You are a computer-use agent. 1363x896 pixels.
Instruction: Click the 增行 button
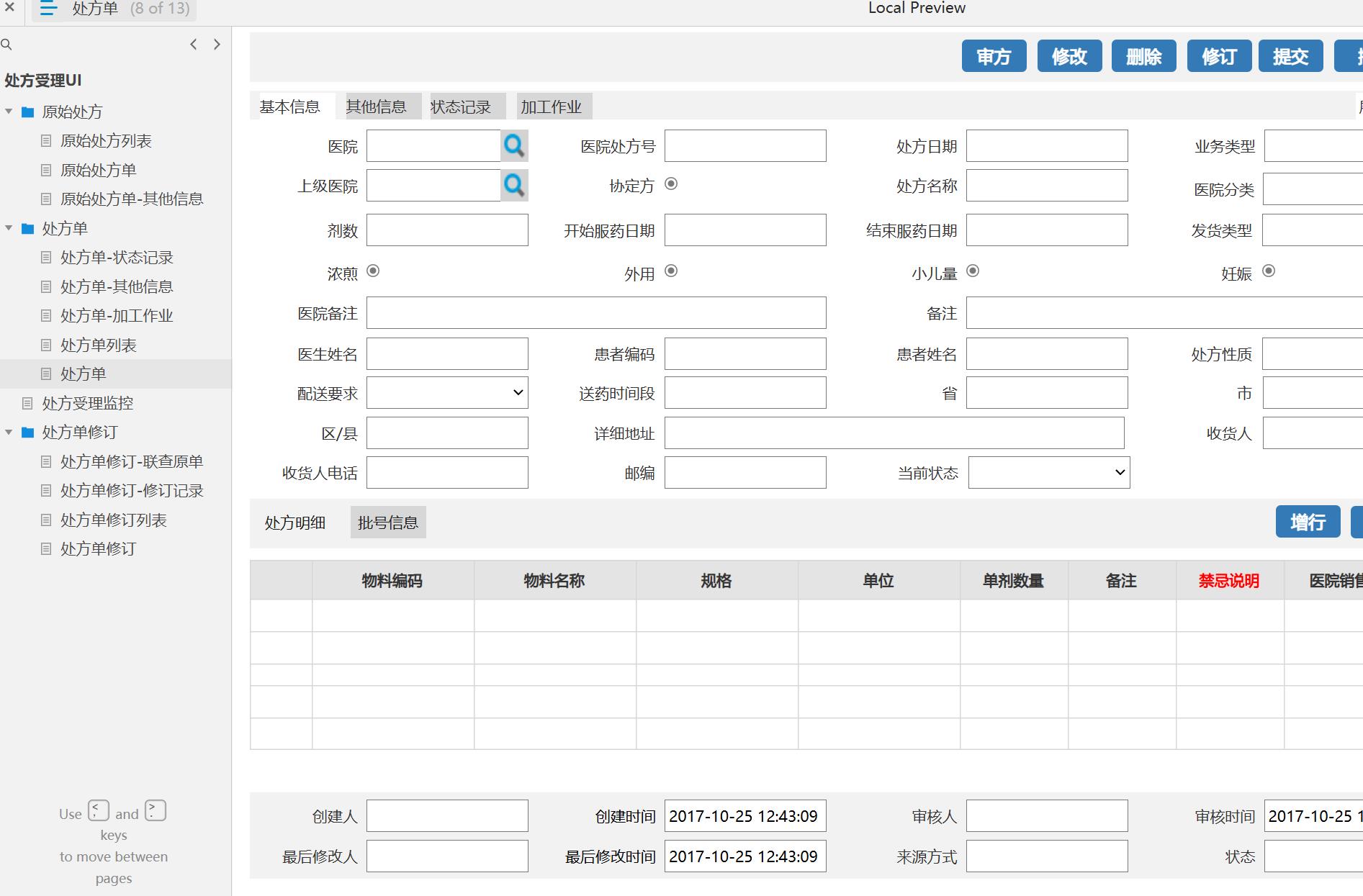click(1308, 522)
